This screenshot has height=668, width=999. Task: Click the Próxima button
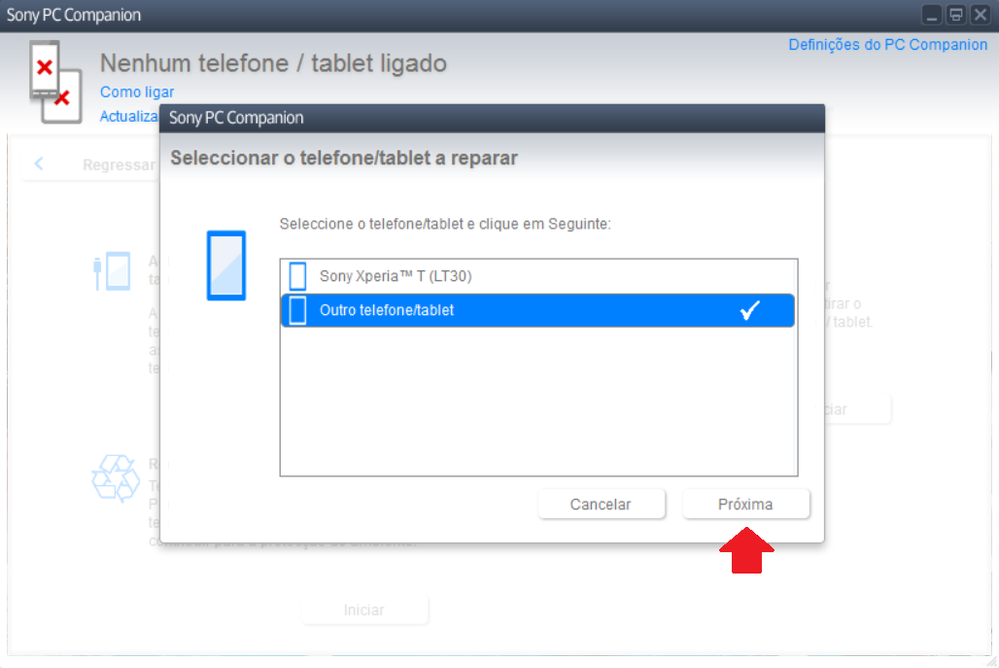[746, 504]
